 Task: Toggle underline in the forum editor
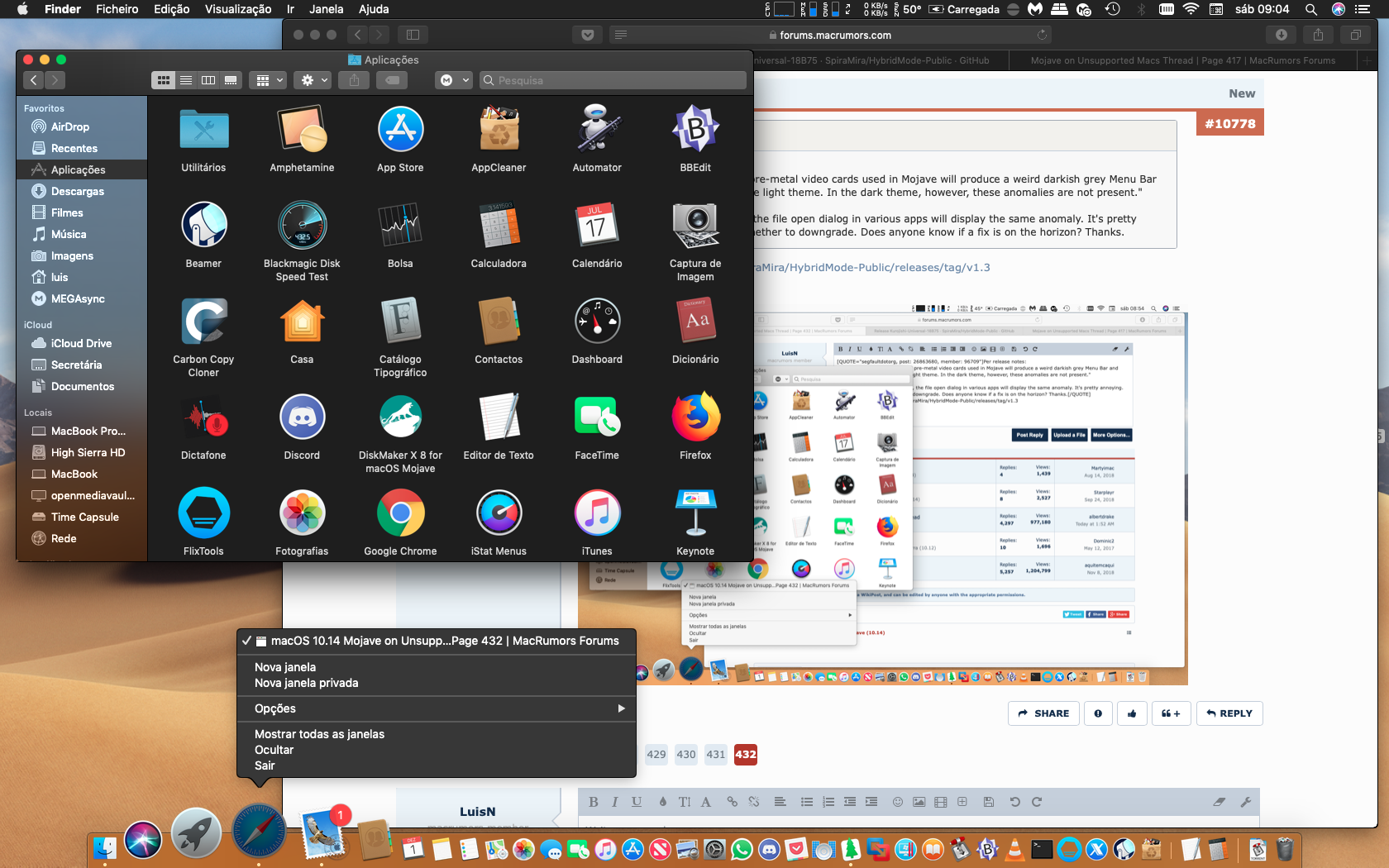coord(637,802)
